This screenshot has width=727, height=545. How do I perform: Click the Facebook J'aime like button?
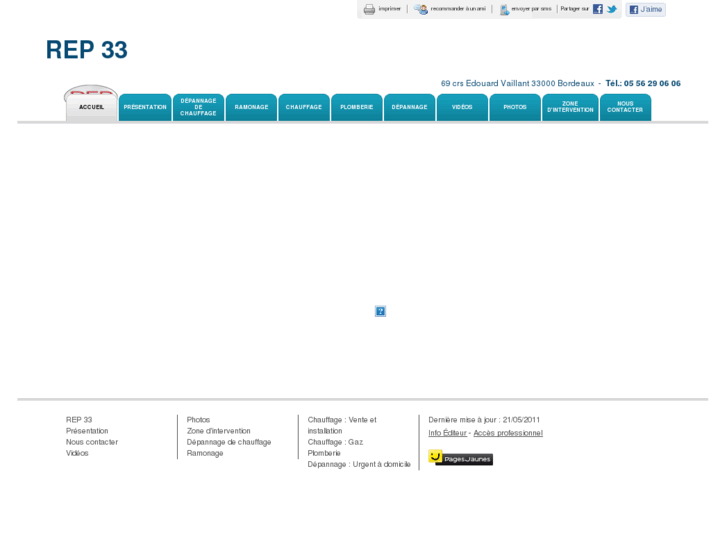click(645, 9)
